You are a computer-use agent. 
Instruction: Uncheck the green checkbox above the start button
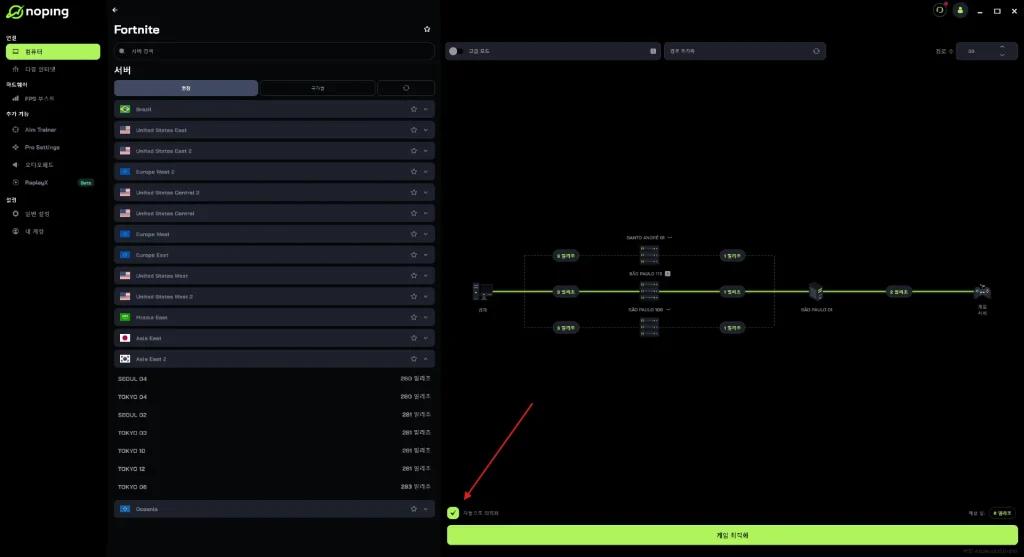pyautogui.click(x=453, y=513)
